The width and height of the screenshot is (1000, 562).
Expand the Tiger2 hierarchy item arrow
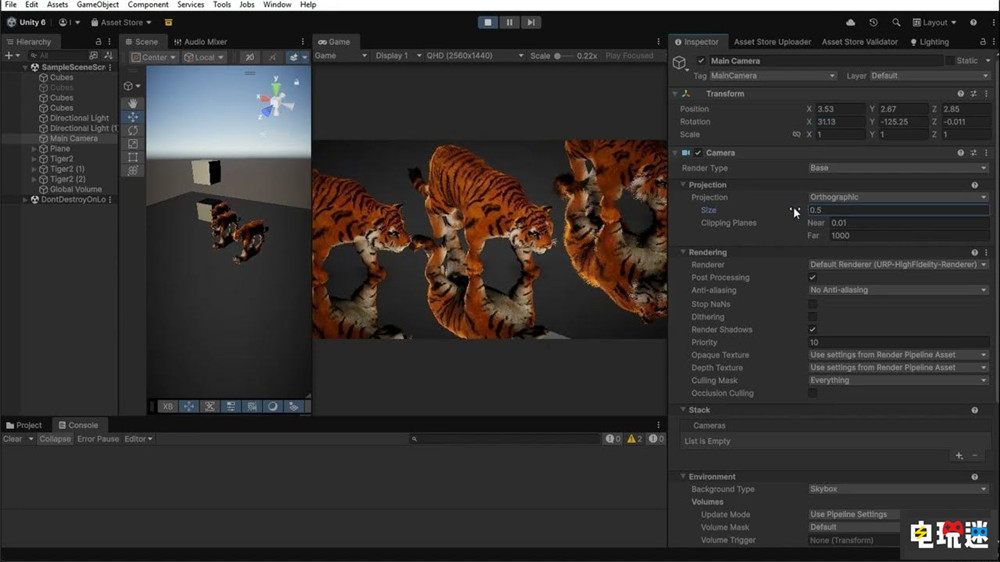point(34,159)
